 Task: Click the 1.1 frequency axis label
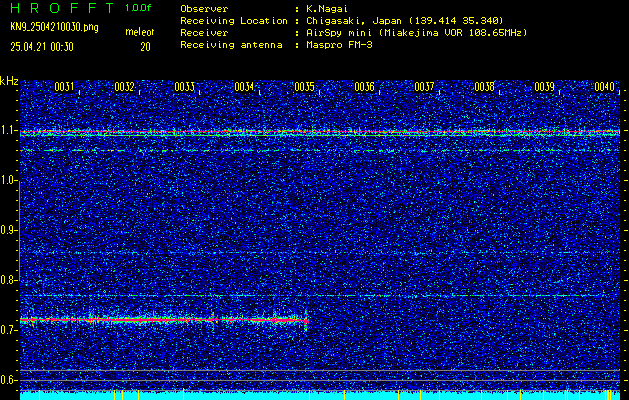8,131
